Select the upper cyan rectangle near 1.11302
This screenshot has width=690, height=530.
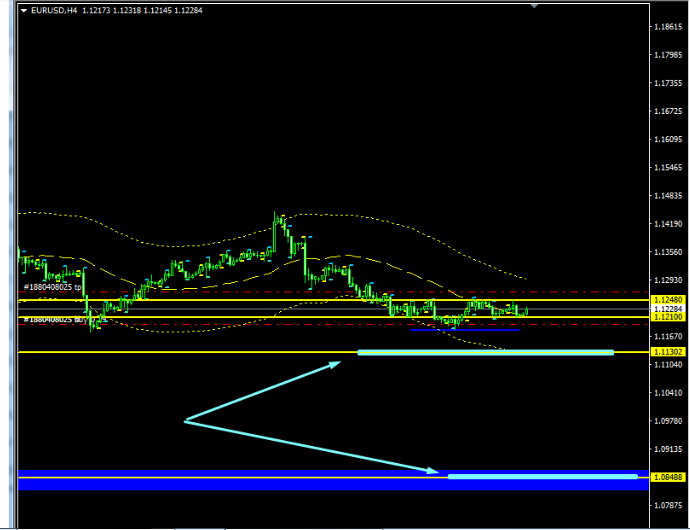(x=485, y=352)
